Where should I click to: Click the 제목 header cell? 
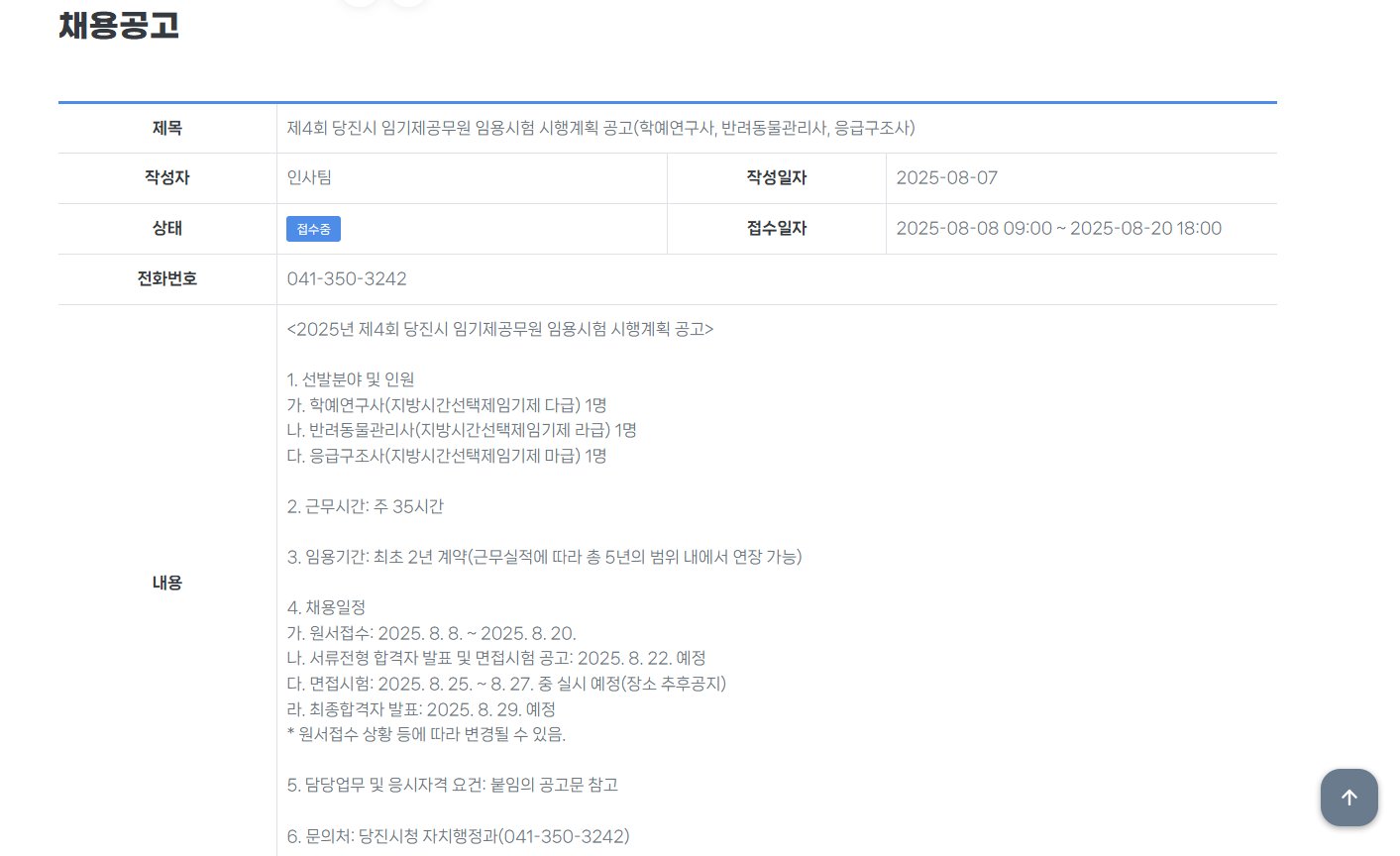(167, 128)
